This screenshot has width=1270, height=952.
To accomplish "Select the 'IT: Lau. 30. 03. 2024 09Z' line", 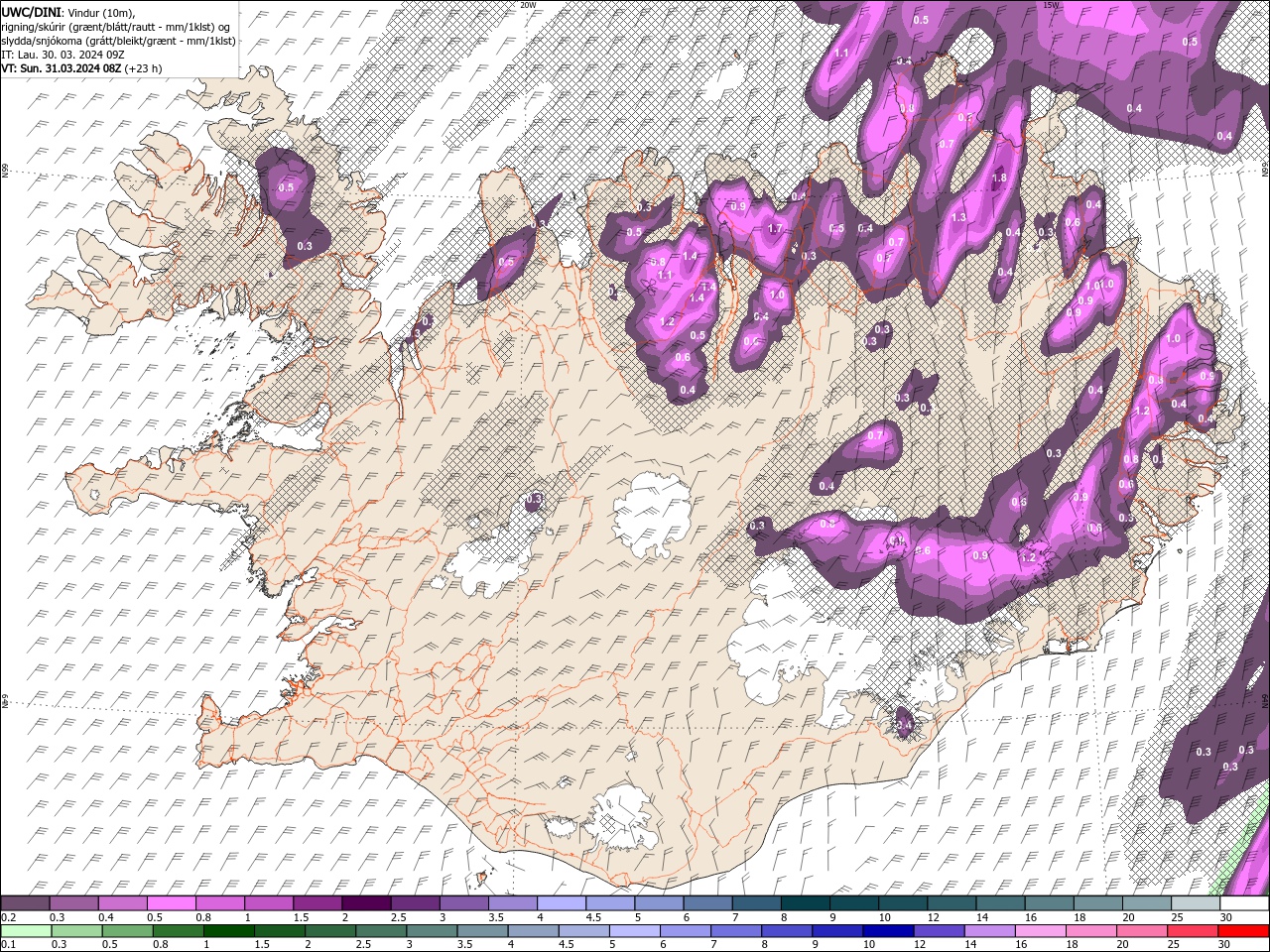I will pyautogui.click(x=62, y=55).
